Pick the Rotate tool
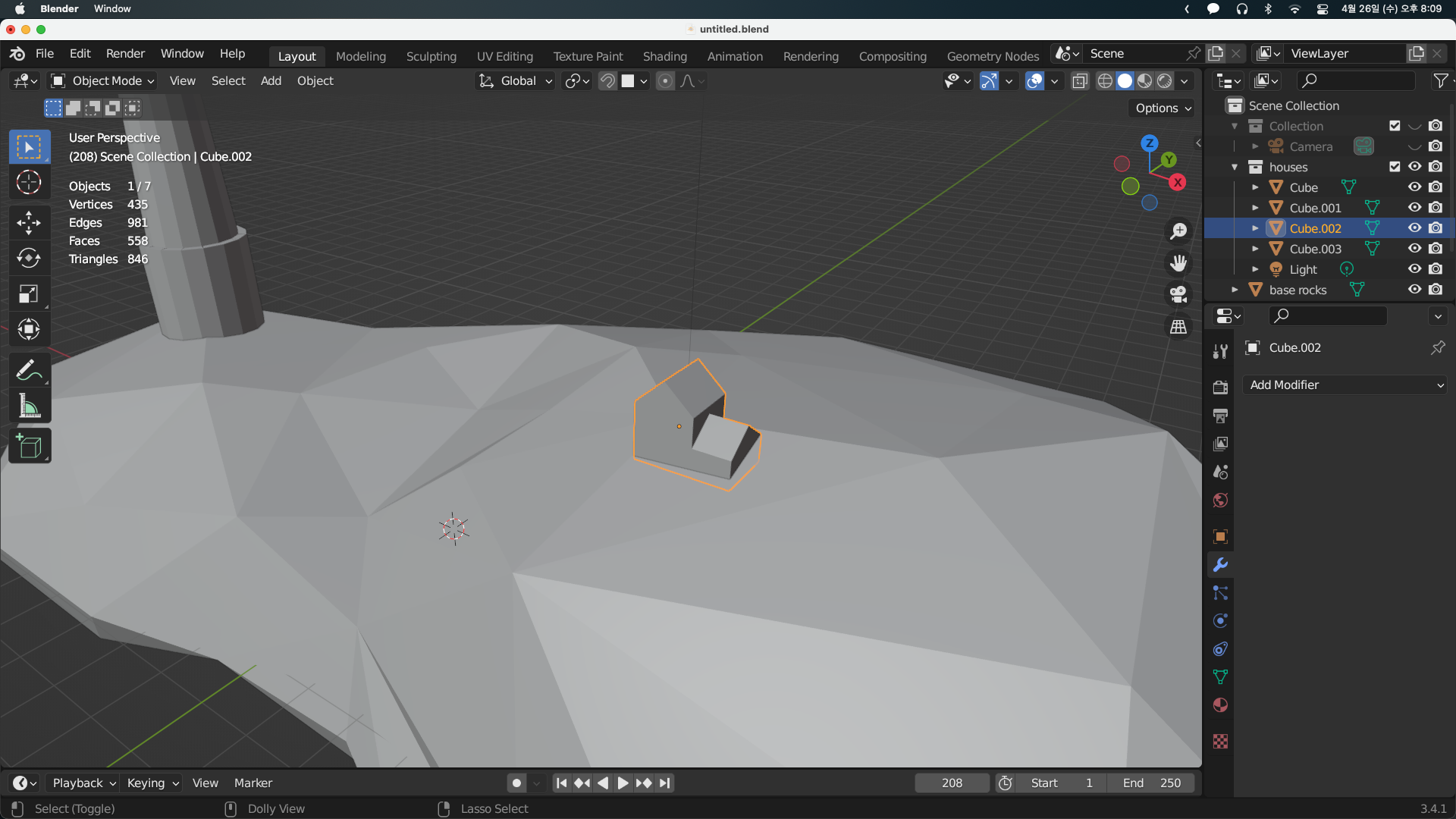 click(x=29, y=258)
